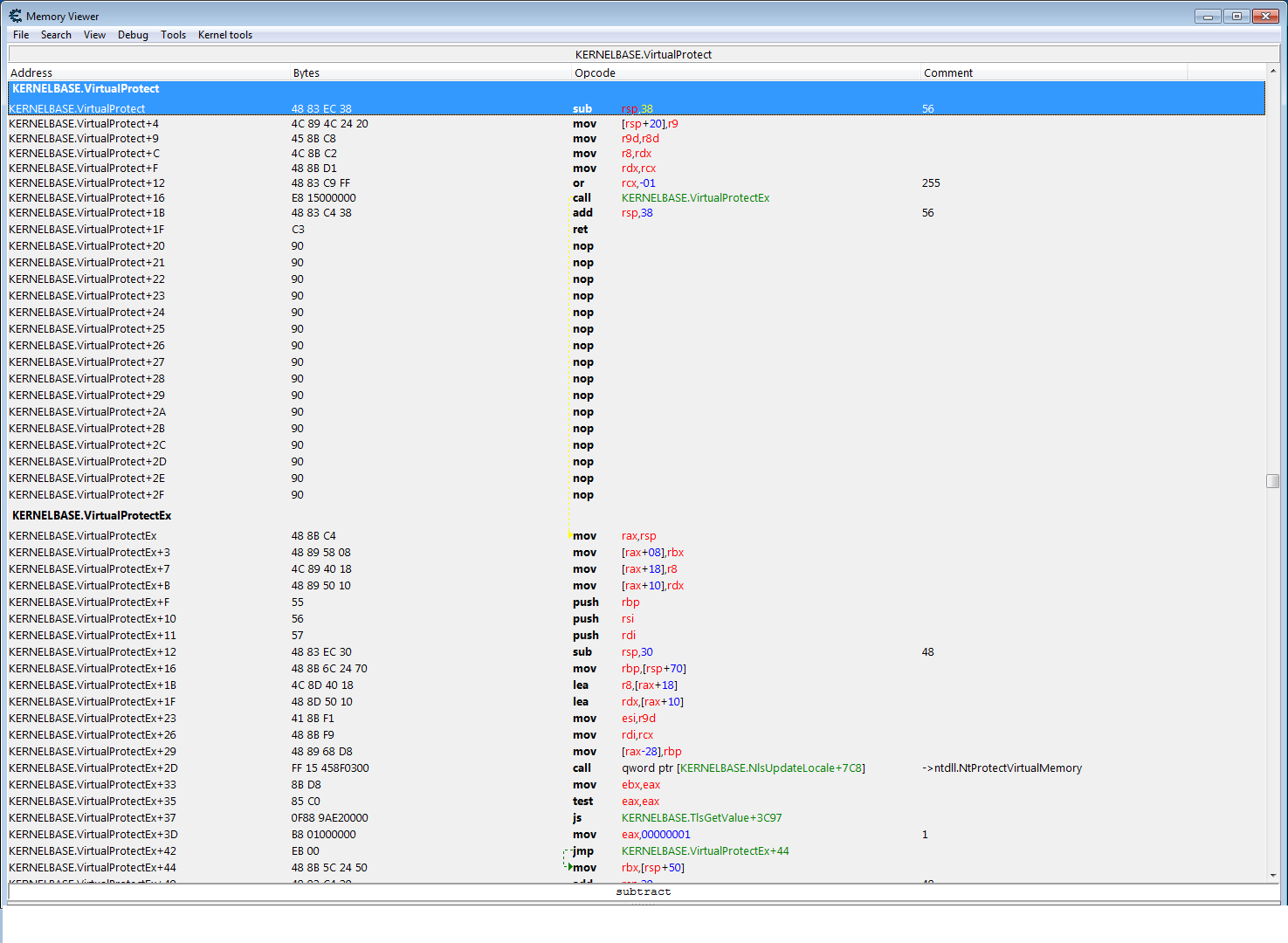
Task: Open the Debug menu
Action: tap(133, 35)
